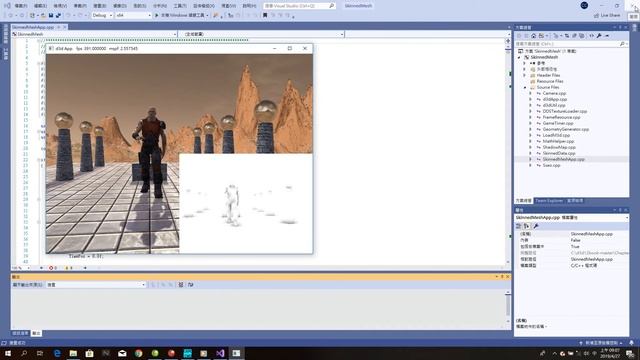Viewport: 640px width, 360px height.
Task: Click the Visual Studio search box
Action: point(299,6)
